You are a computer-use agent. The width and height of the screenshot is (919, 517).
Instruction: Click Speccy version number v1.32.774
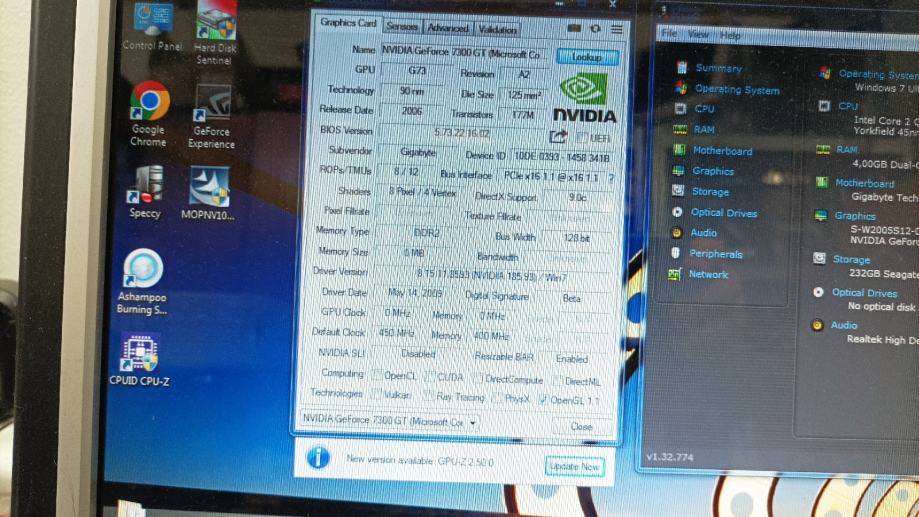[669, 457]
